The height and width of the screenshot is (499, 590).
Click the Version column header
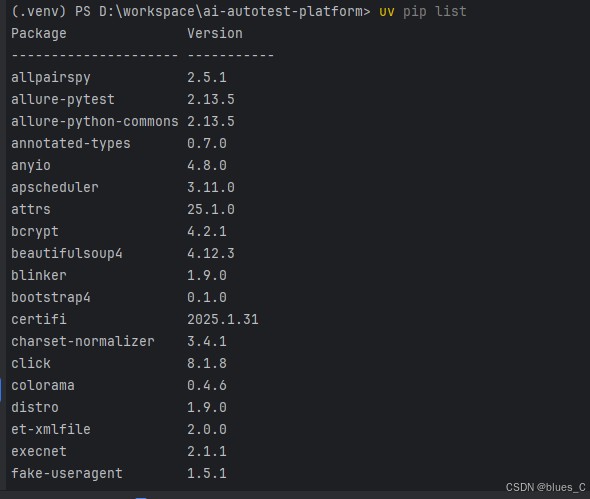tap(215, 33)
